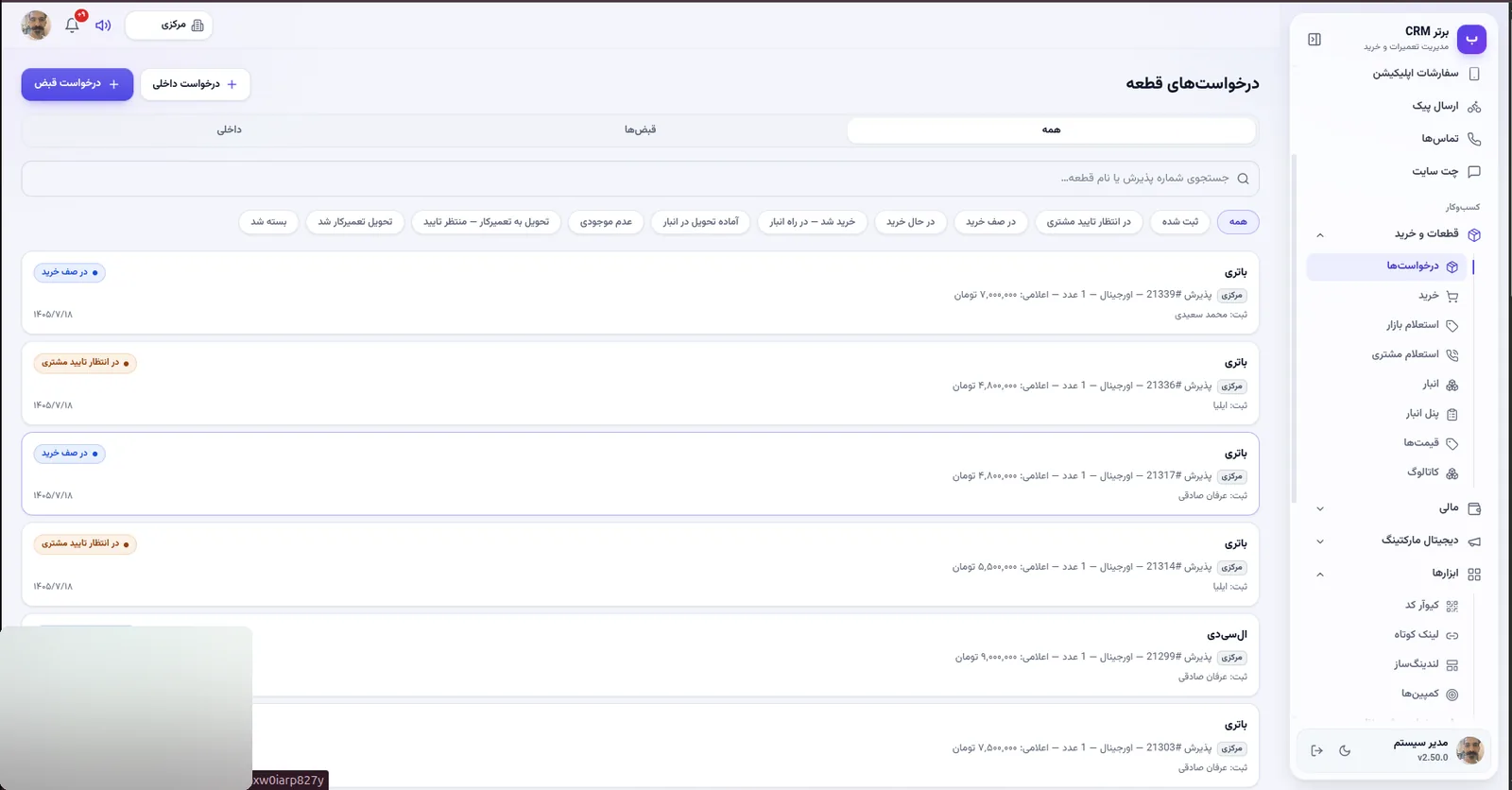Open استعلام بازار submenu item
Viewport: 1512px width, 790px height.
[1421, 325]
